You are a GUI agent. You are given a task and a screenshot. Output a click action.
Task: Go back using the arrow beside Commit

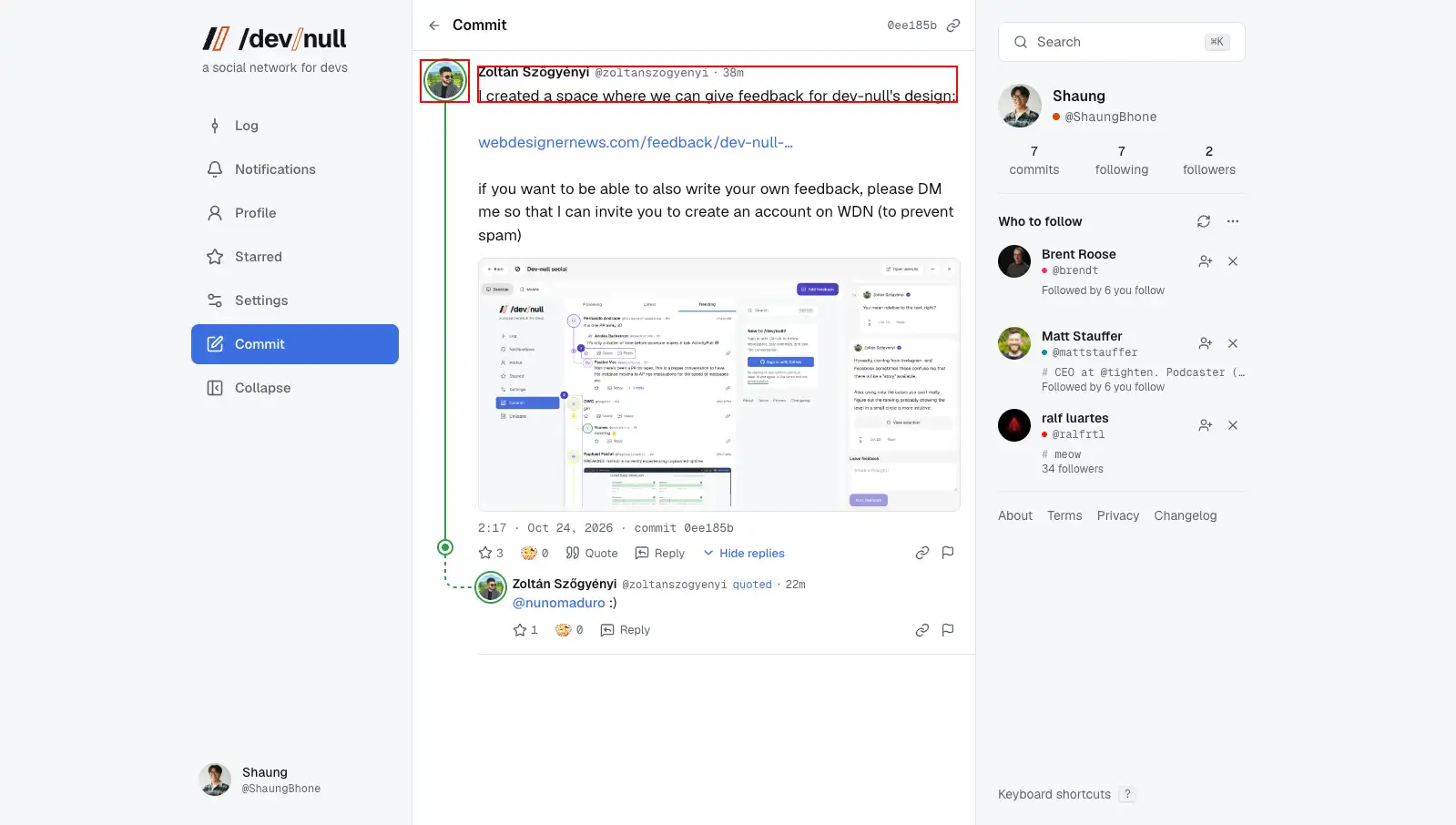[434, 25]
